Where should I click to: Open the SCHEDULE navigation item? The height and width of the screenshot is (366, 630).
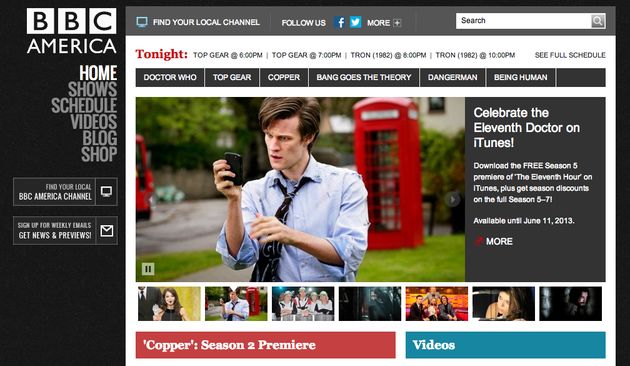click(x=84, y=106)
